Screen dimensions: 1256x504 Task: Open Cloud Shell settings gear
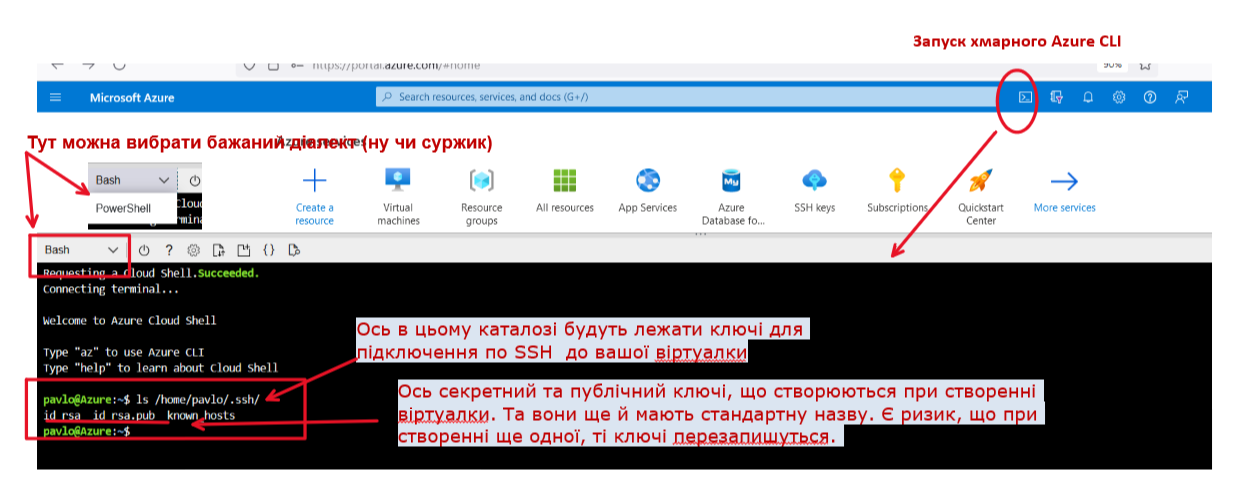(x=194, y=250)
